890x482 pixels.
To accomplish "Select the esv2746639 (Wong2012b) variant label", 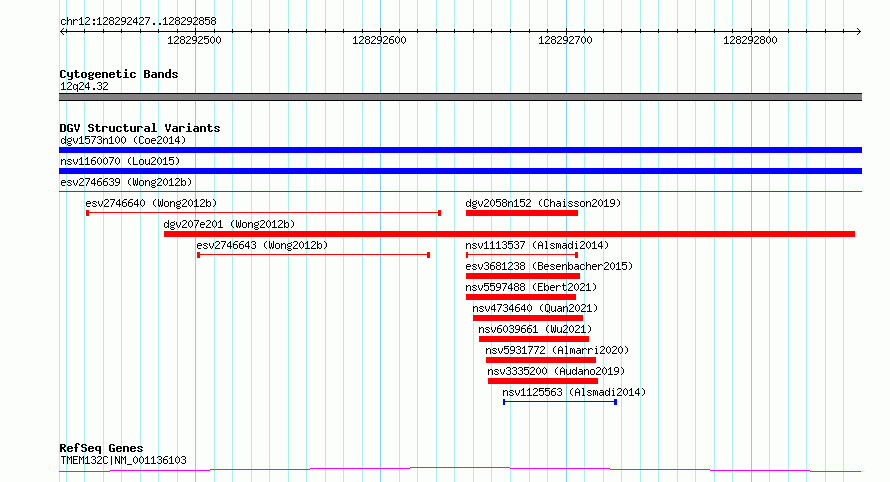I will [x=126, y=182].
